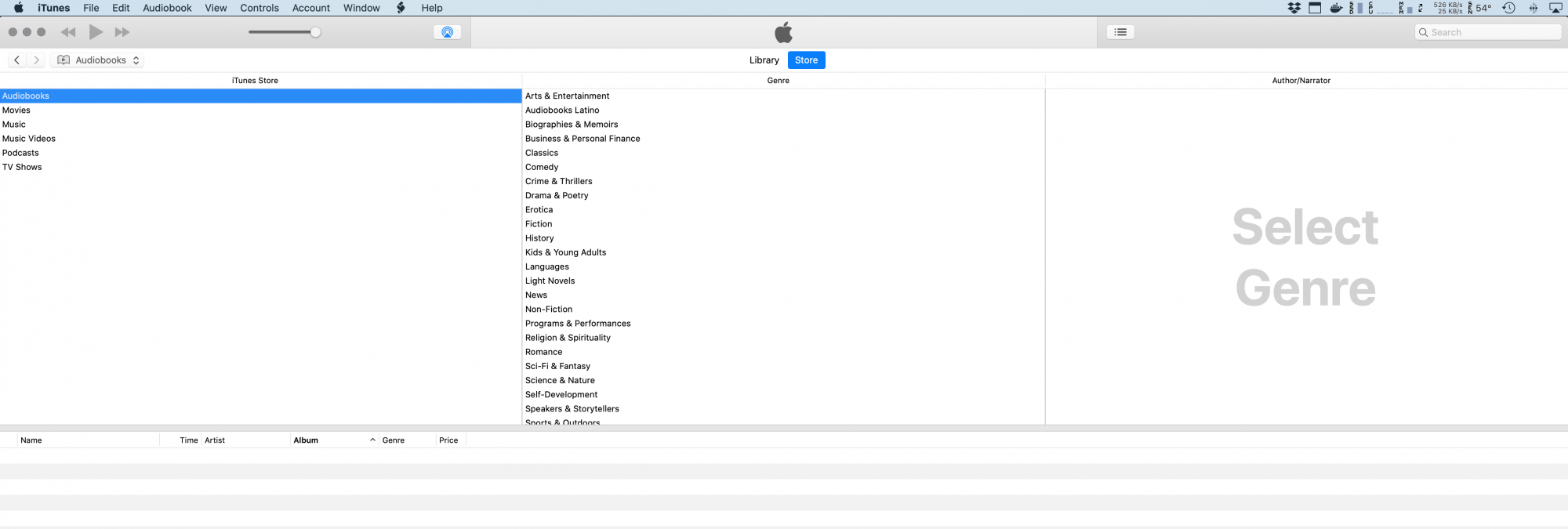Skip ahead with the fast-forward button

point(122,32)
